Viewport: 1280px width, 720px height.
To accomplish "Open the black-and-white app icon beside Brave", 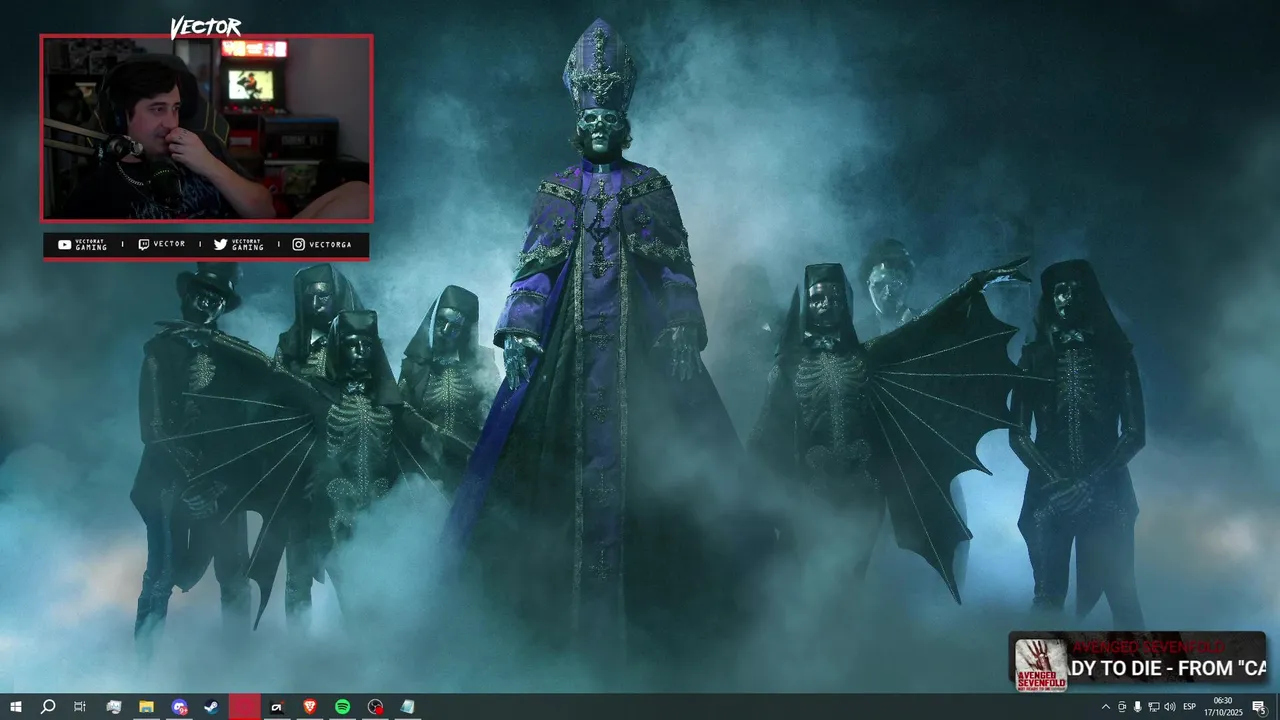I will (277, 707).
